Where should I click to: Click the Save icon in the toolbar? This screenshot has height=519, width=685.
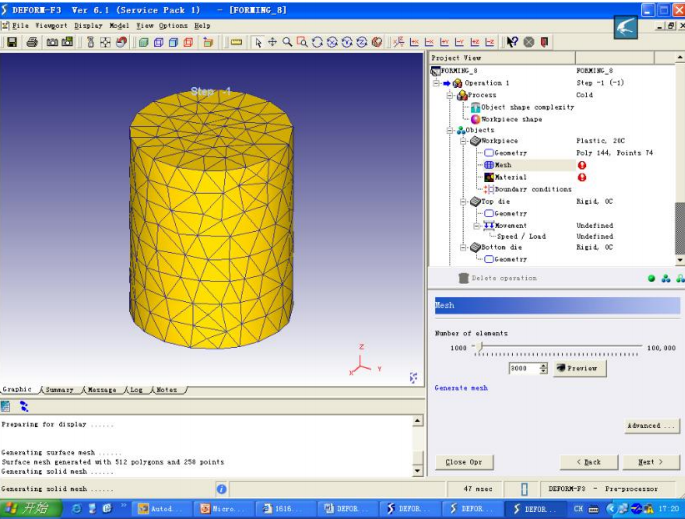[x=12, y=42]
